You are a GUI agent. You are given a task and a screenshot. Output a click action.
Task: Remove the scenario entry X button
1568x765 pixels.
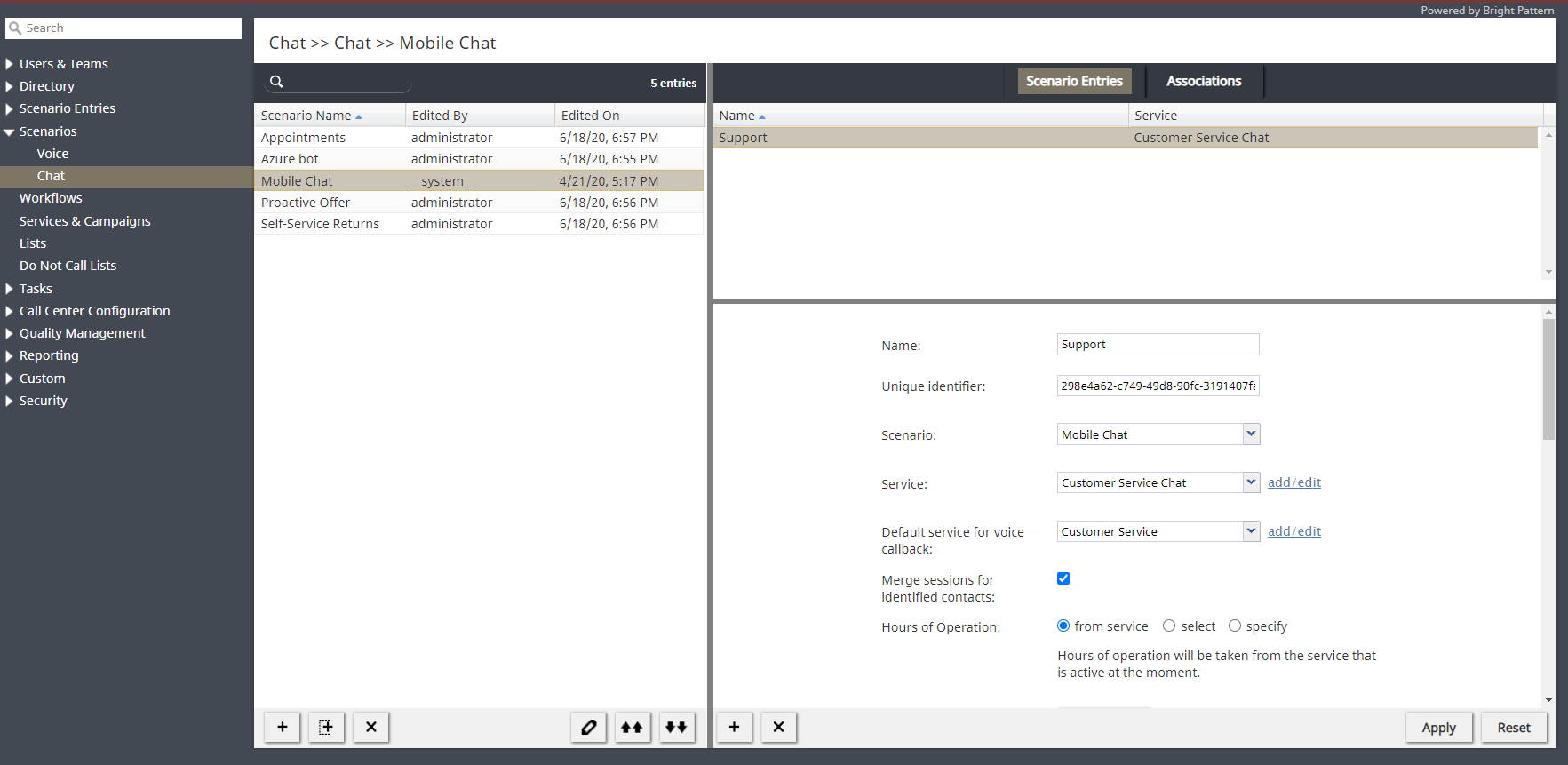click(779, 727)
